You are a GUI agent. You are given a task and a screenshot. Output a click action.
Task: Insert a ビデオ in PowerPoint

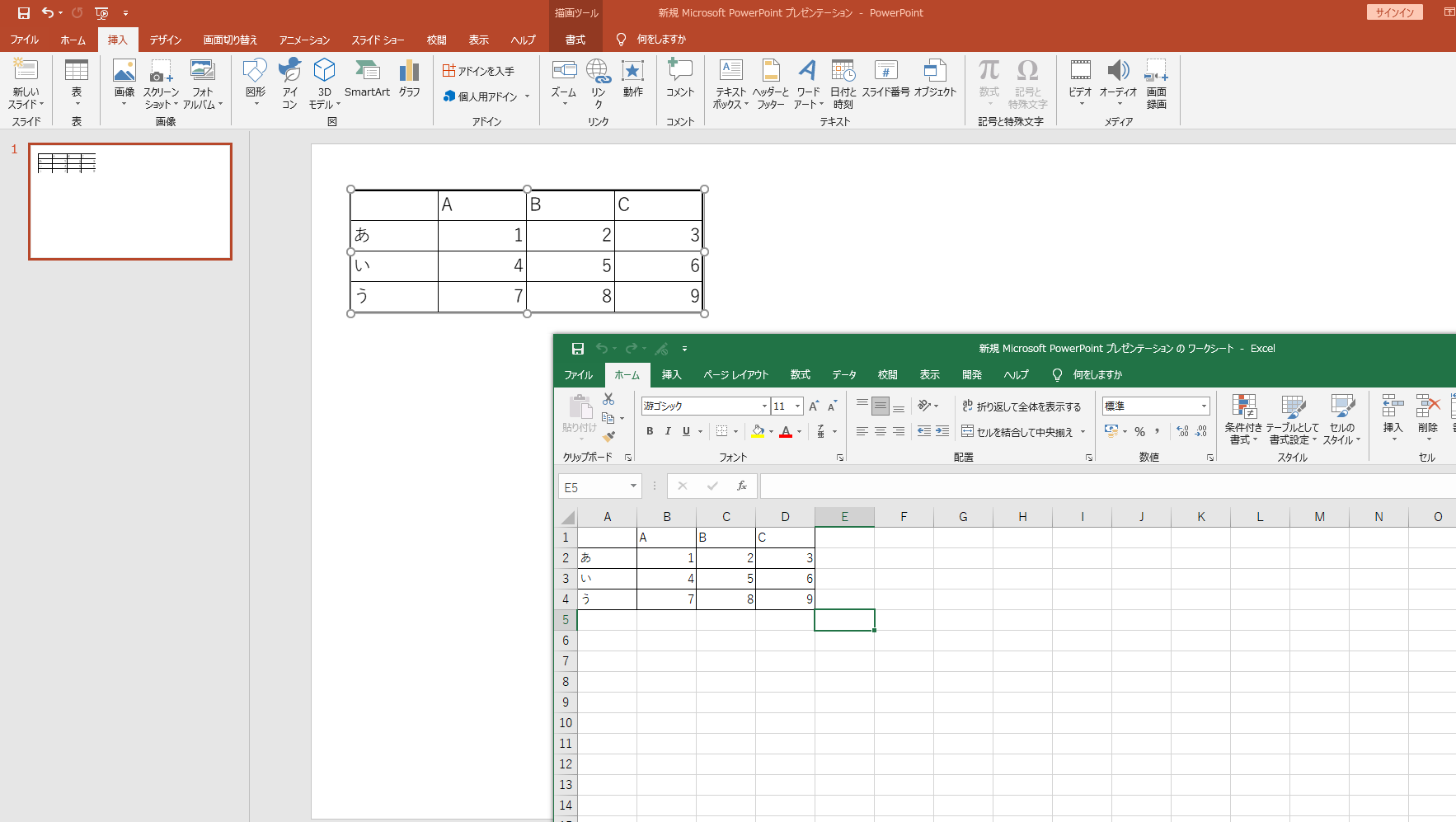click(x=1080, y=82)
